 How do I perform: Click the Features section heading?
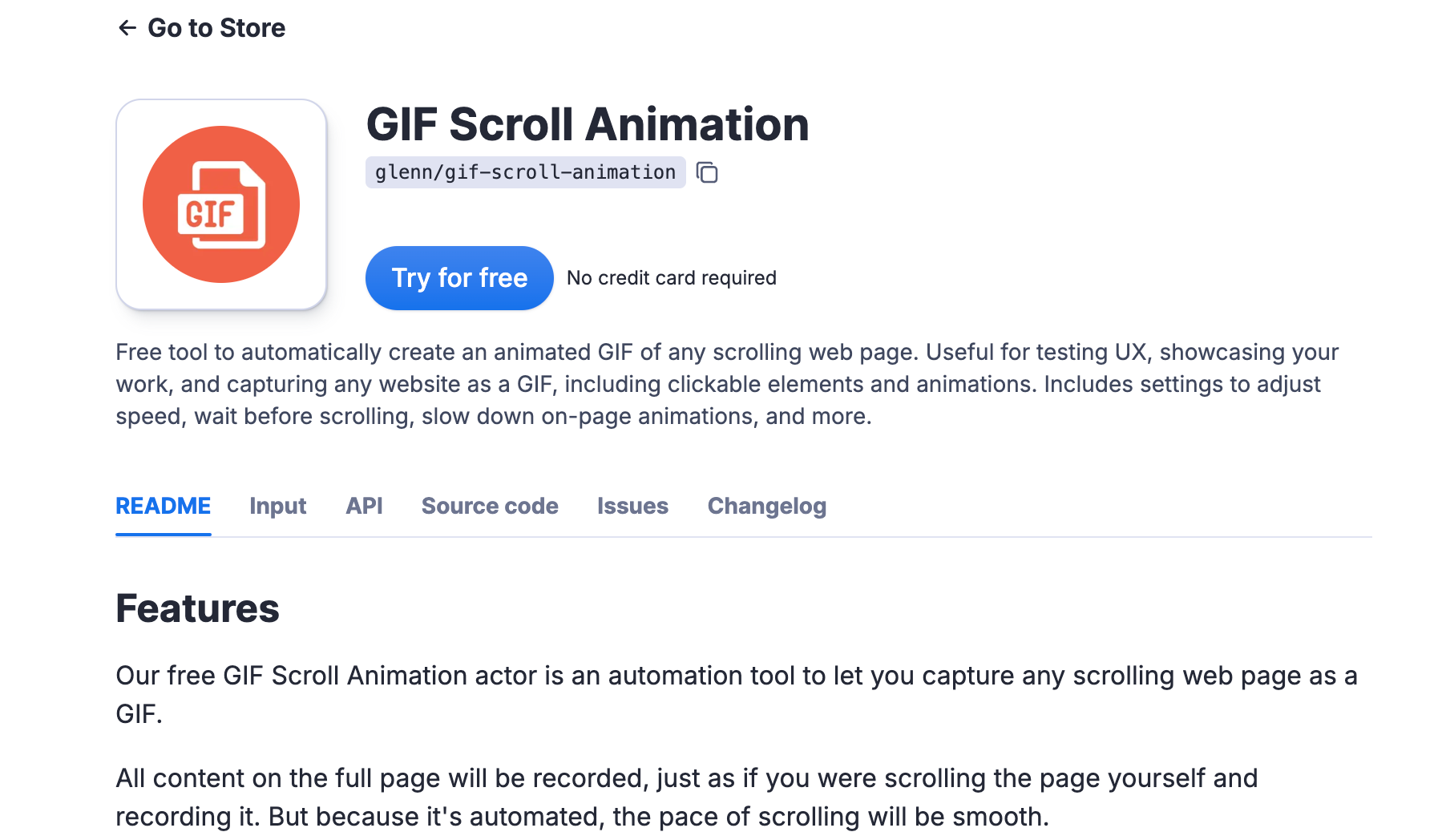pyautogui.click(x=198, y=608)
